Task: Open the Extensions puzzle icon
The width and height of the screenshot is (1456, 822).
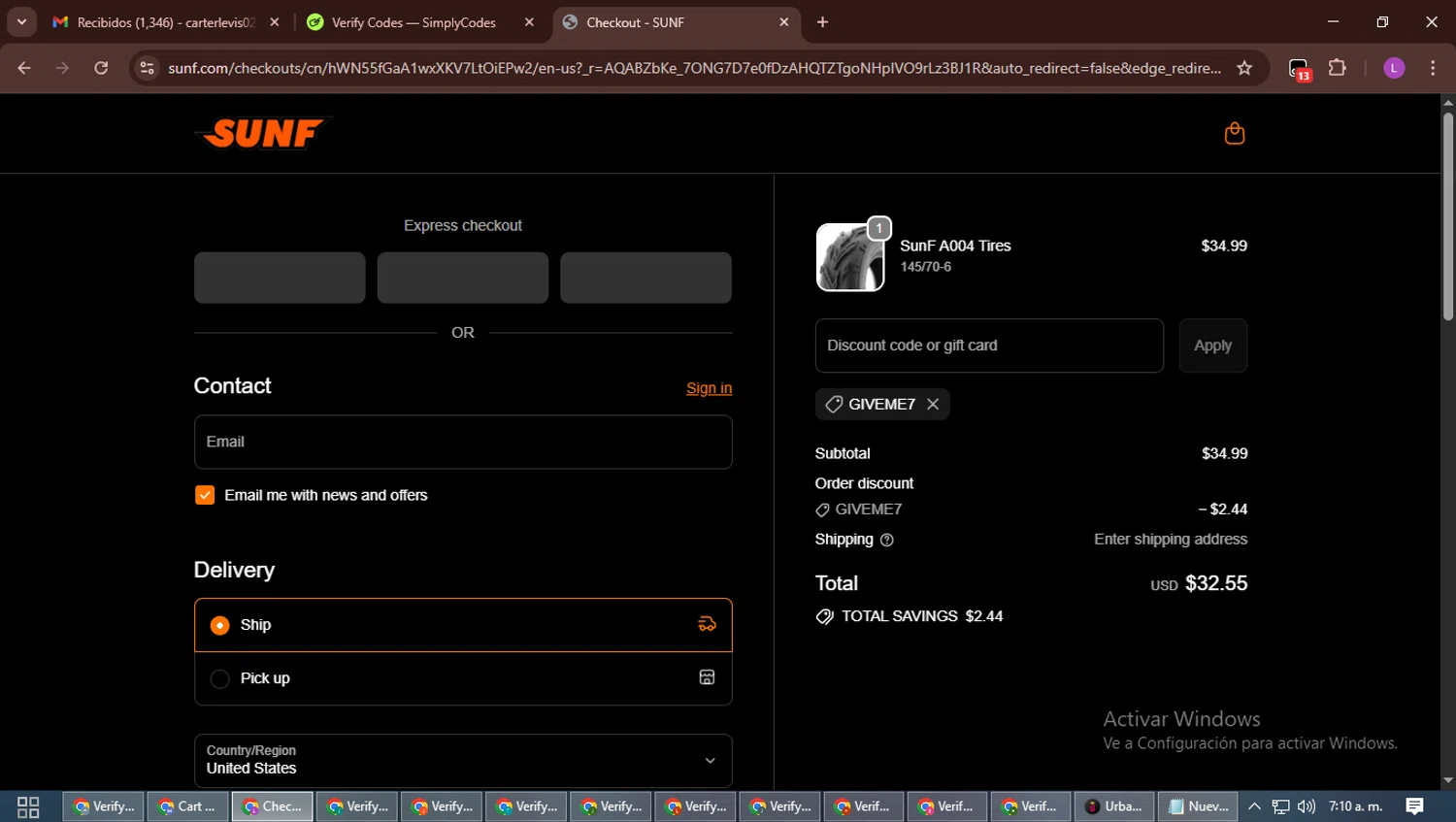Action: tap(1338, 68)
